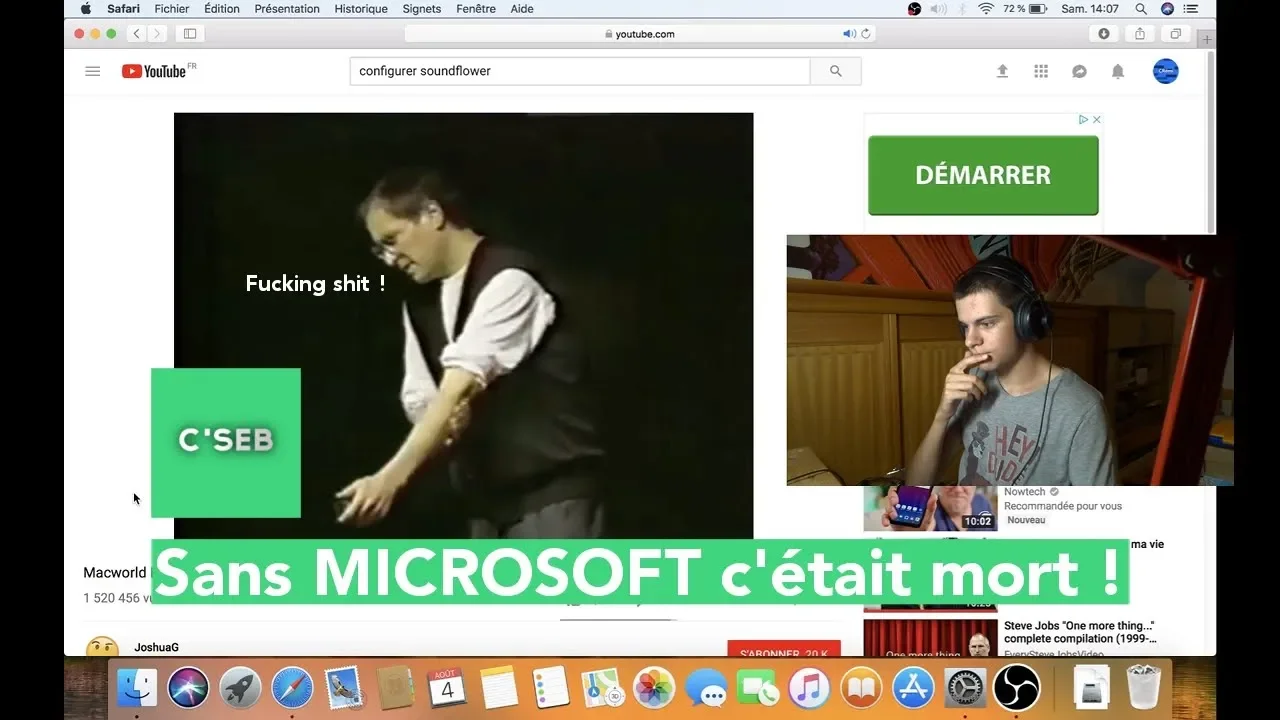Click the Sam. 14:07 clock
1280x720 pixels.
coord(1090,9)
